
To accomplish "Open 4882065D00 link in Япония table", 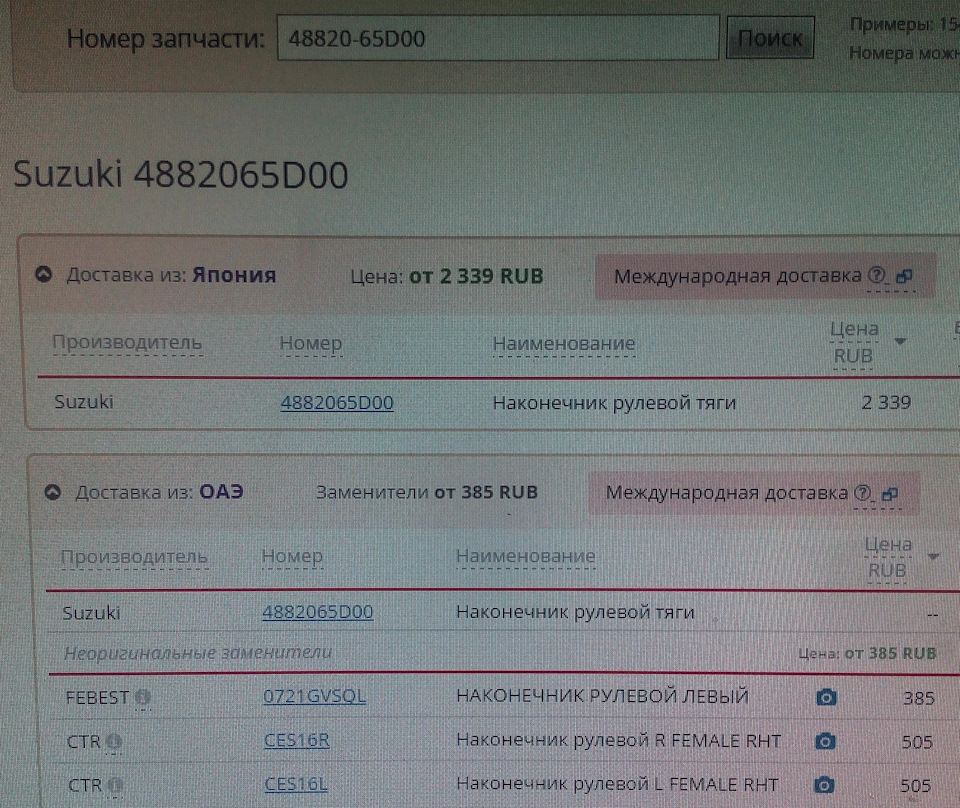I will pos(337,403).
